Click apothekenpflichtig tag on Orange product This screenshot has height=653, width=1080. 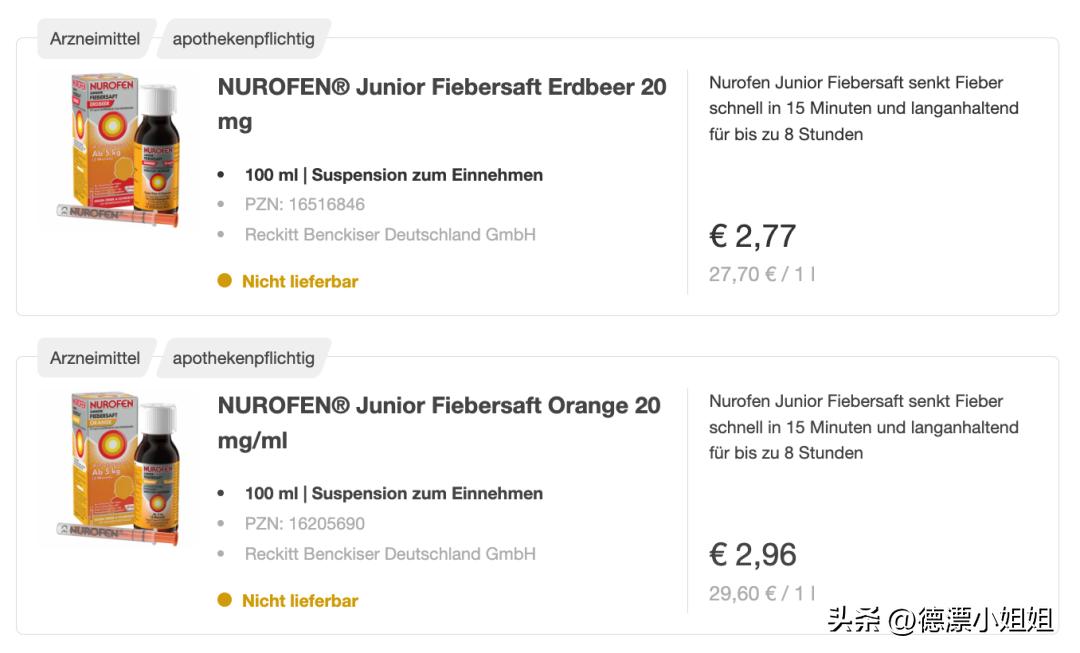(243, 358)
